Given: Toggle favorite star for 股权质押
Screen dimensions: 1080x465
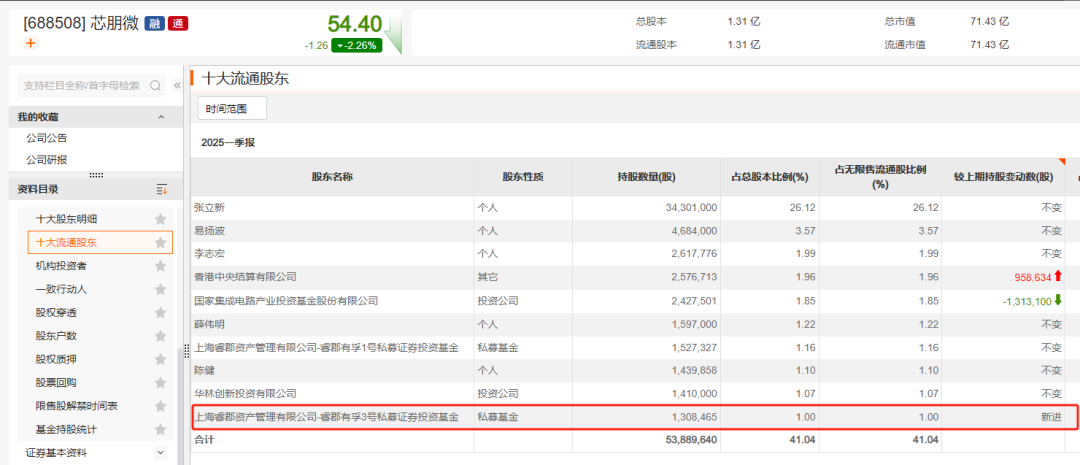Looking at the screenshot, I should 160,359.
